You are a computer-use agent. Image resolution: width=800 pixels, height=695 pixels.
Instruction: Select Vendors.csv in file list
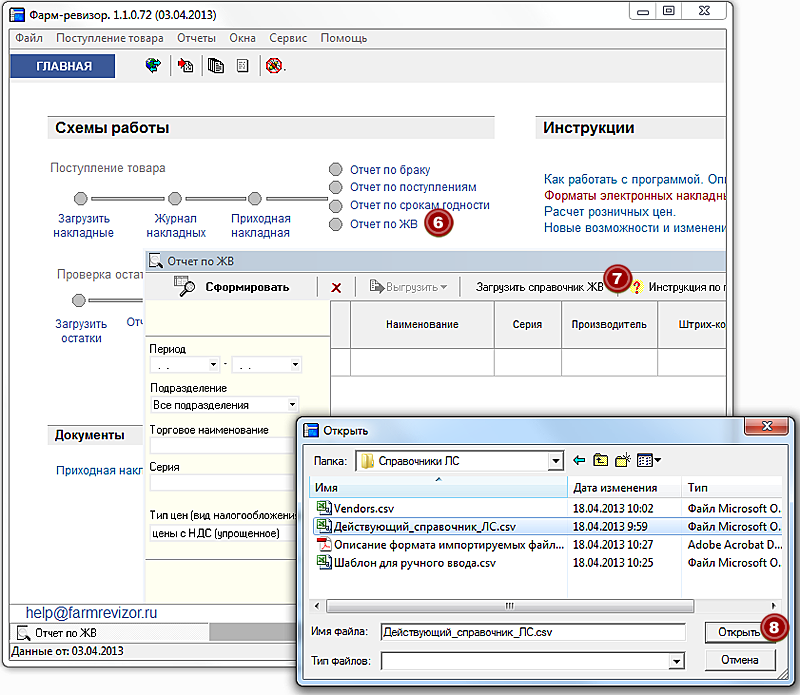point(364,508)
